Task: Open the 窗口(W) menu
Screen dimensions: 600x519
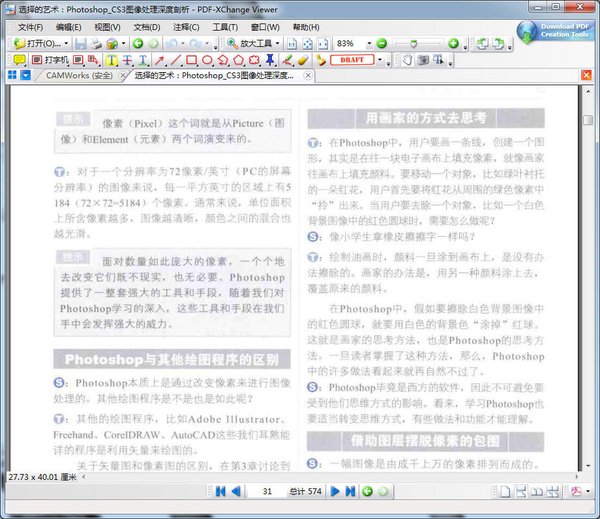Action: point(265,27)
